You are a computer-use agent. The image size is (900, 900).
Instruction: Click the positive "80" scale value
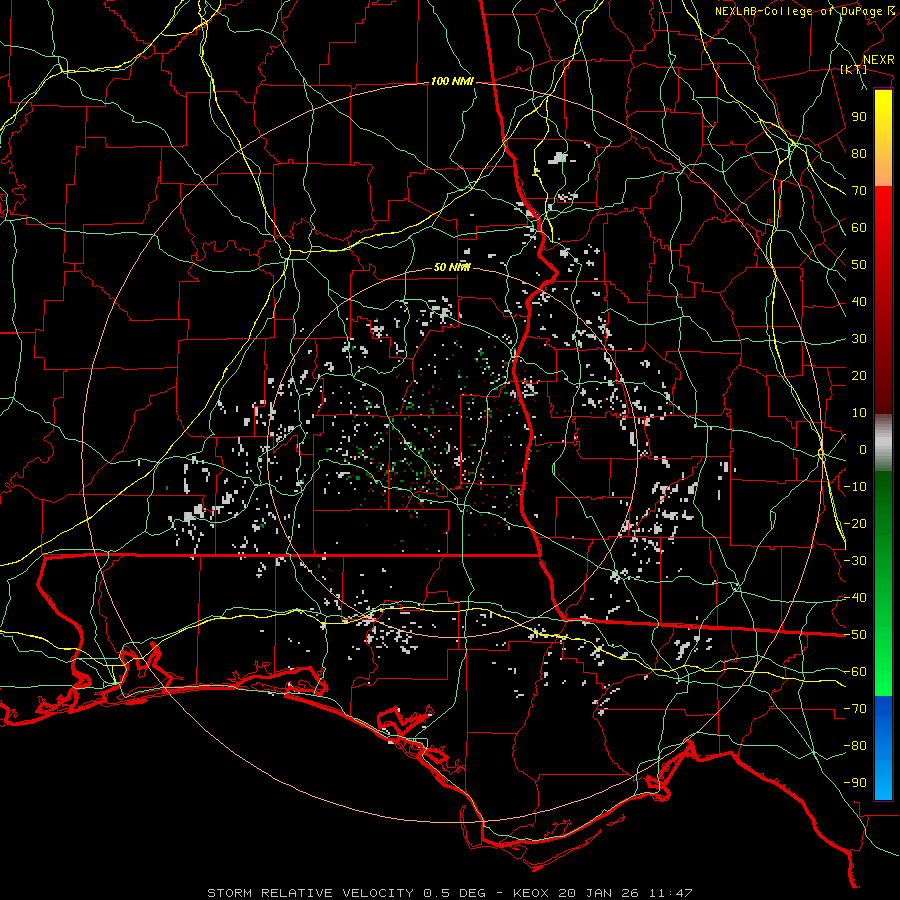(859, 154)
